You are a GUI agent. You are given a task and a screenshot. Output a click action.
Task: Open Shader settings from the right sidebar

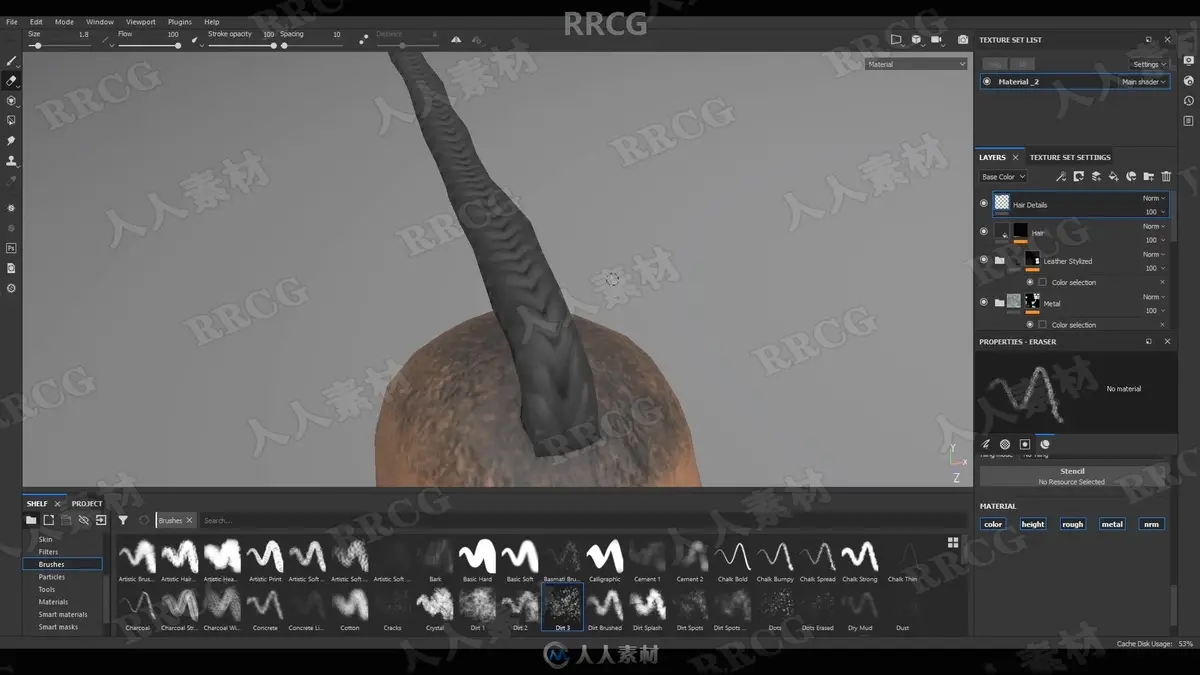point(1188,81)
